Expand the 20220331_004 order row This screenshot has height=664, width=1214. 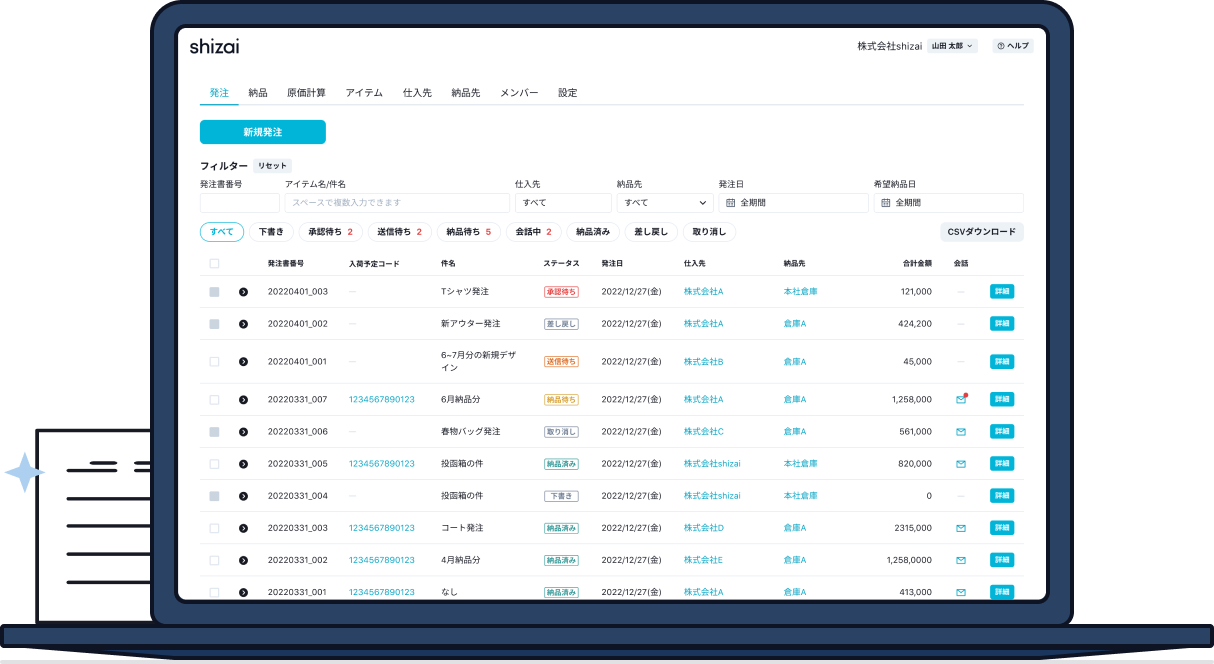pos(243,496)
